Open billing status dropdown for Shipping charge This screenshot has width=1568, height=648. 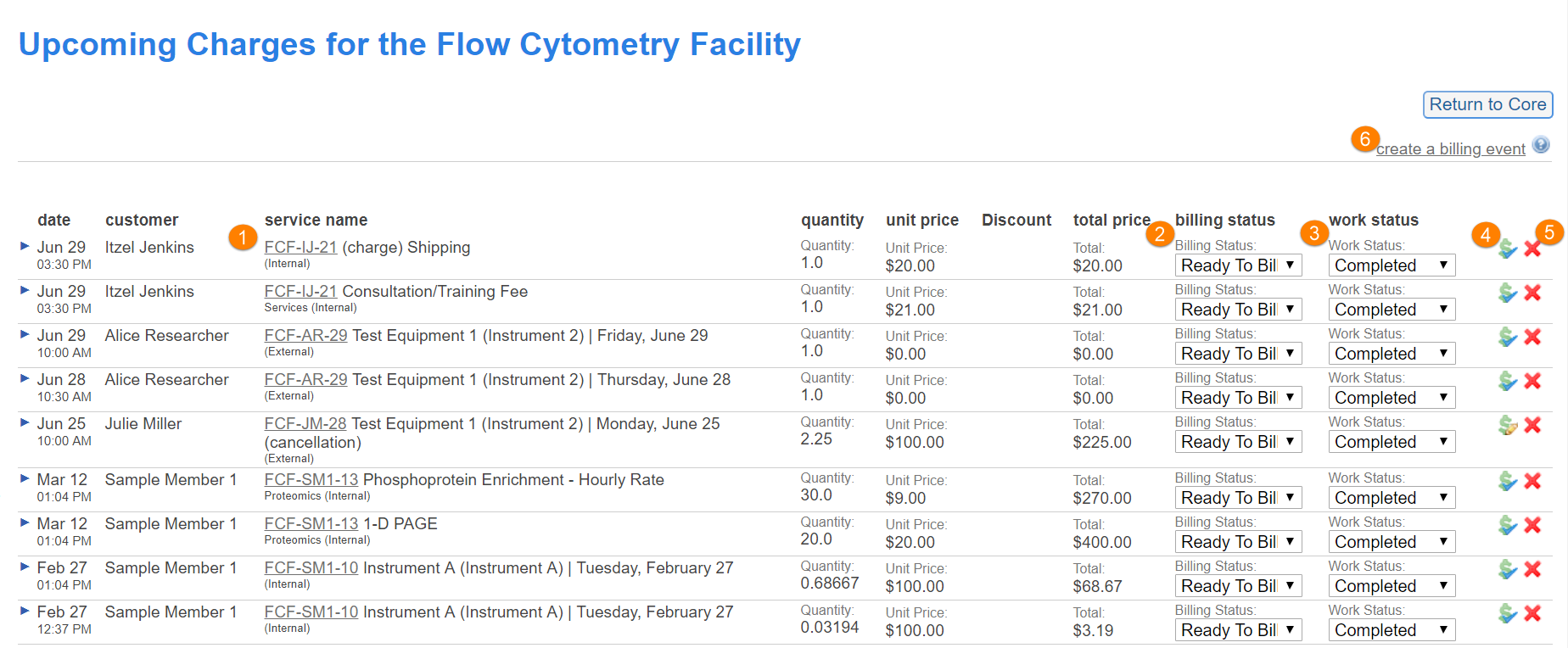tap(1238, 265)
